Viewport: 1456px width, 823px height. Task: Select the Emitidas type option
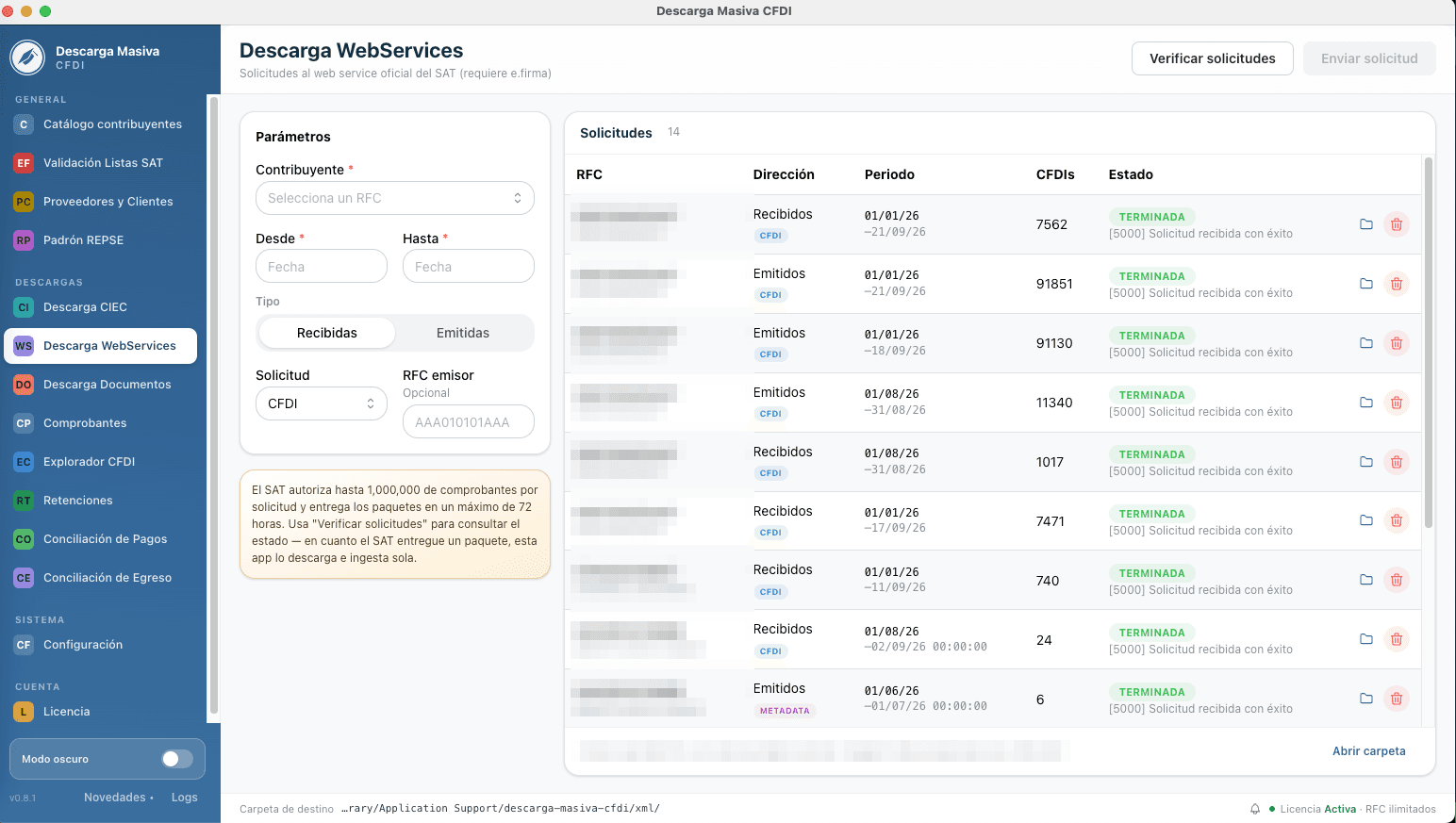pyautogui.click(x=463, y=333)
